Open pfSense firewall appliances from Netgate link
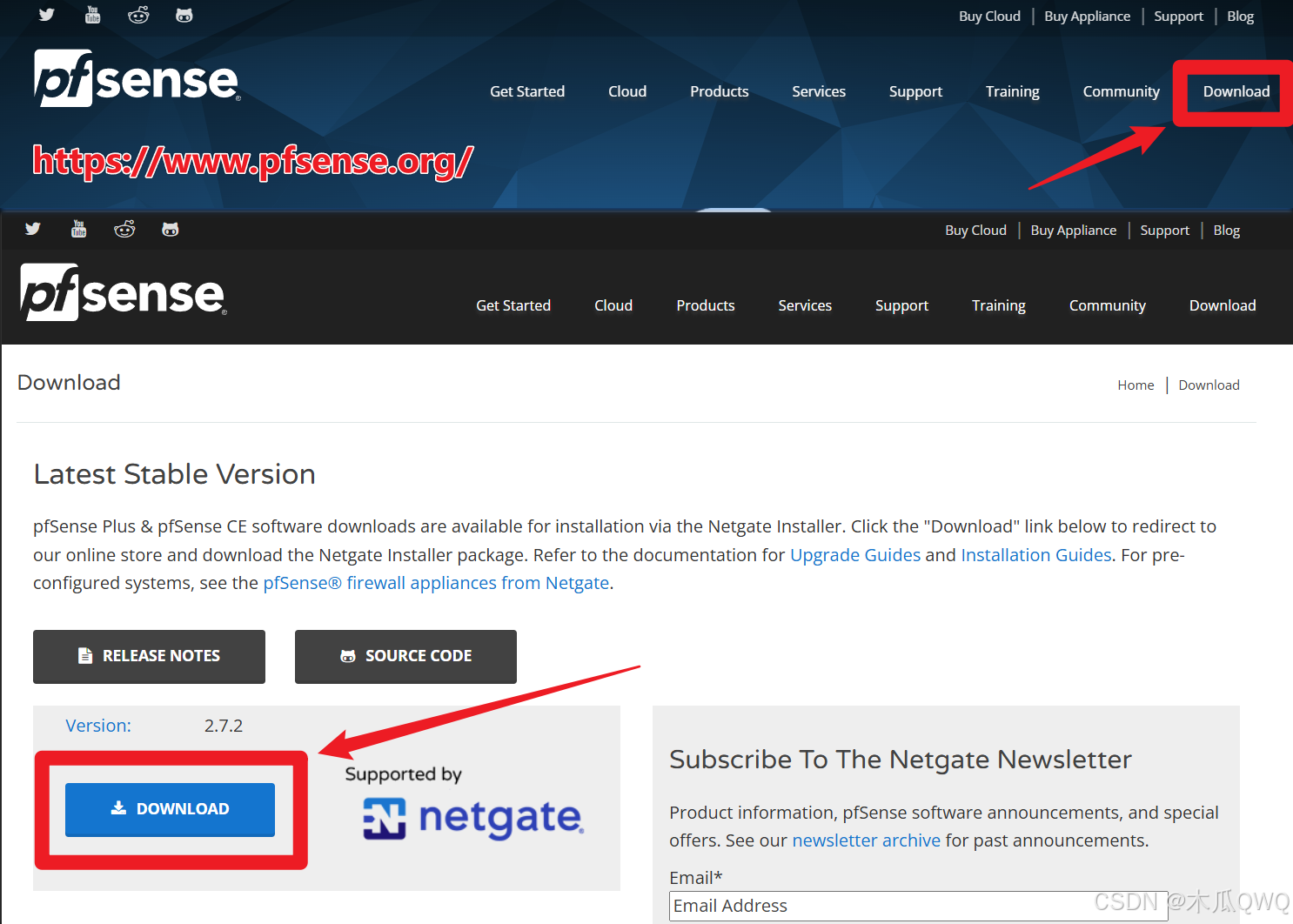This screenshot has height=924, width=1293. (x=436, y=583)
